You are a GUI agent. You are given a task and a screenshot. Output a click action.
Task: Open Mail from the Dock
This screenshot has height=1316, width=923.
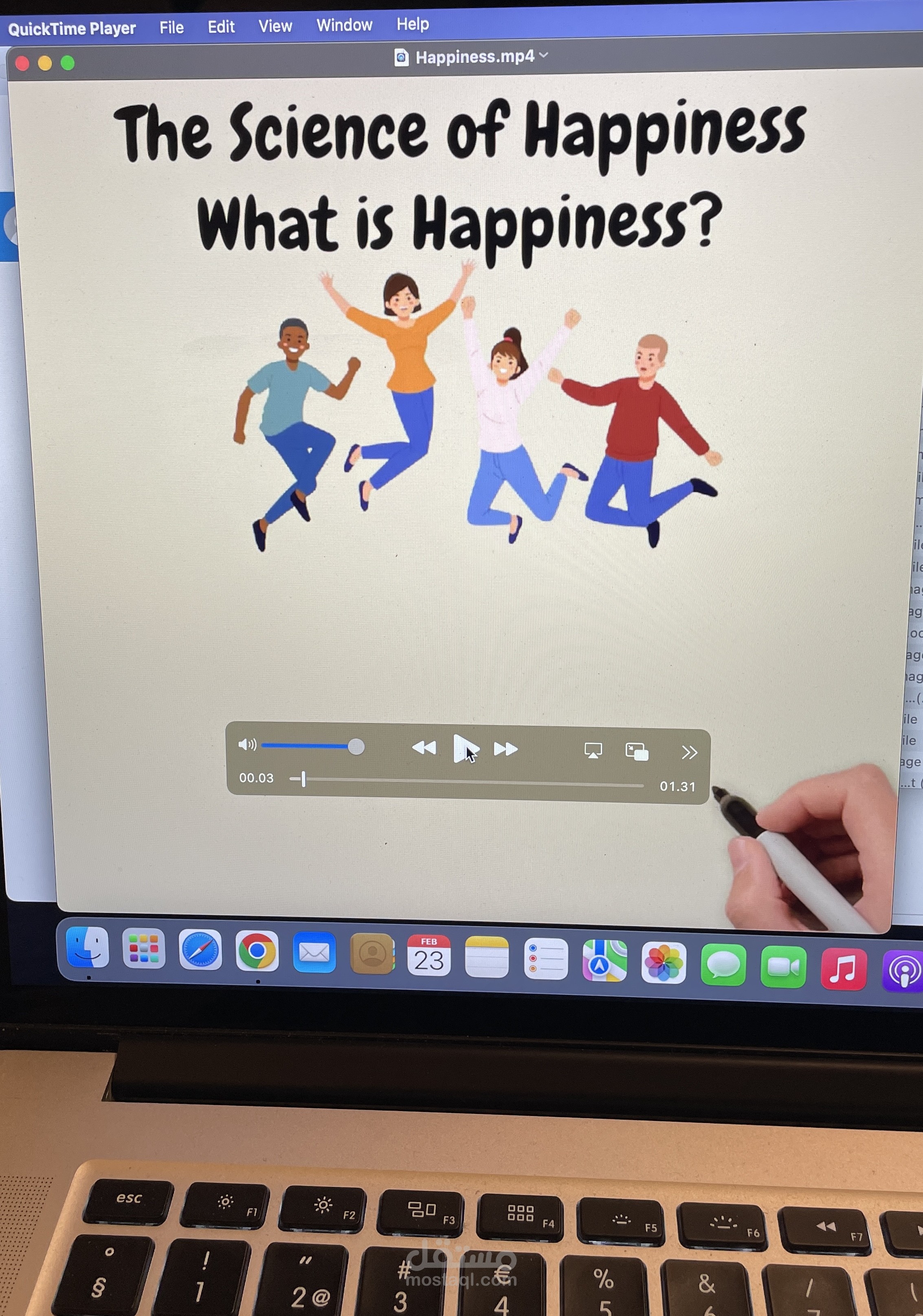(x=314, y=953)
